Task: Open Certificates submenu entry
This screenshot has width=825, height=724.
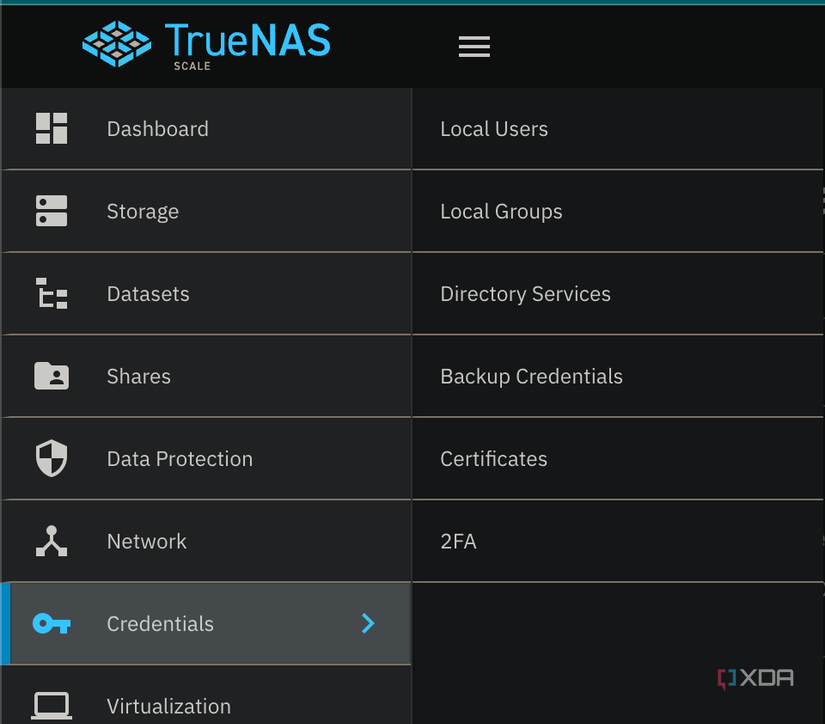Action: click(x=618, y=459)
